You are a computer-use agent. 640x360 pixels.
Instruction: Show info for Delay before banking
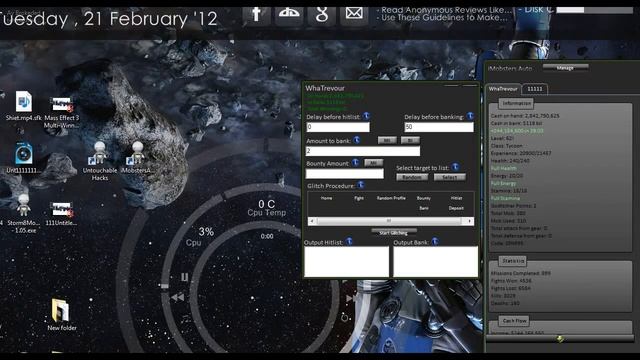[470, 116]
